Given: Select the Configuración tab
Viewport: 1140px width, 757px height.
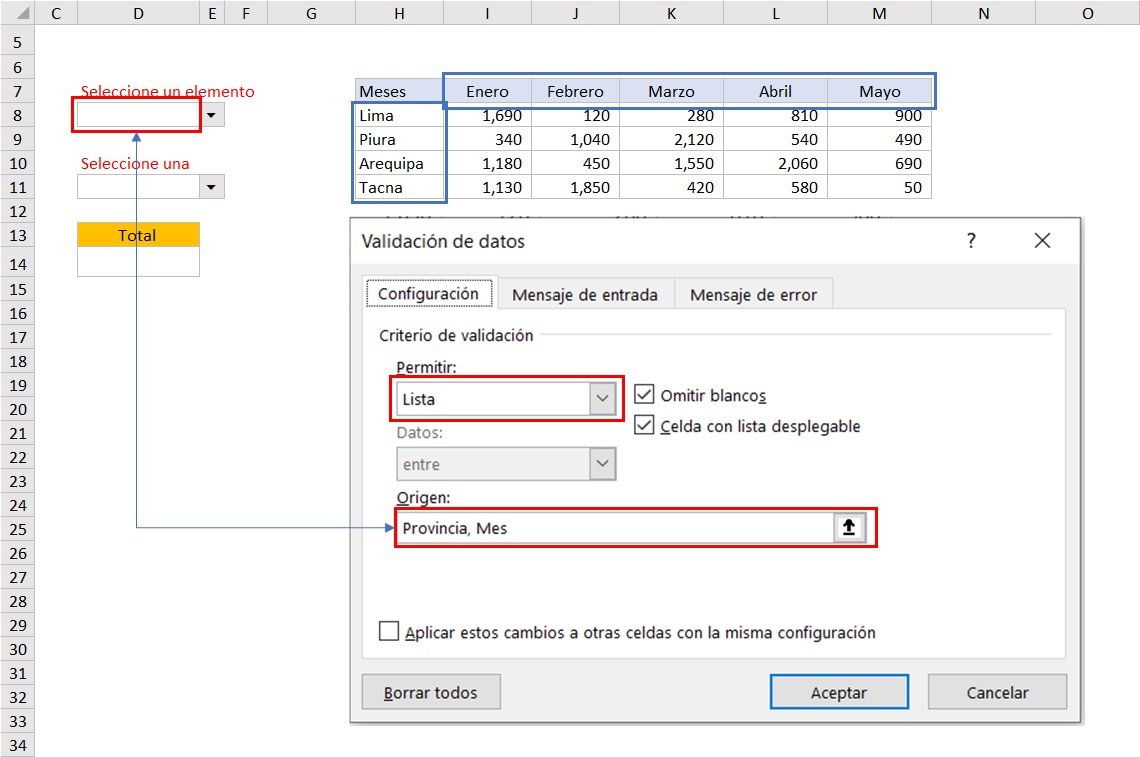Looking at the screenshot, I should pos(429,293).
